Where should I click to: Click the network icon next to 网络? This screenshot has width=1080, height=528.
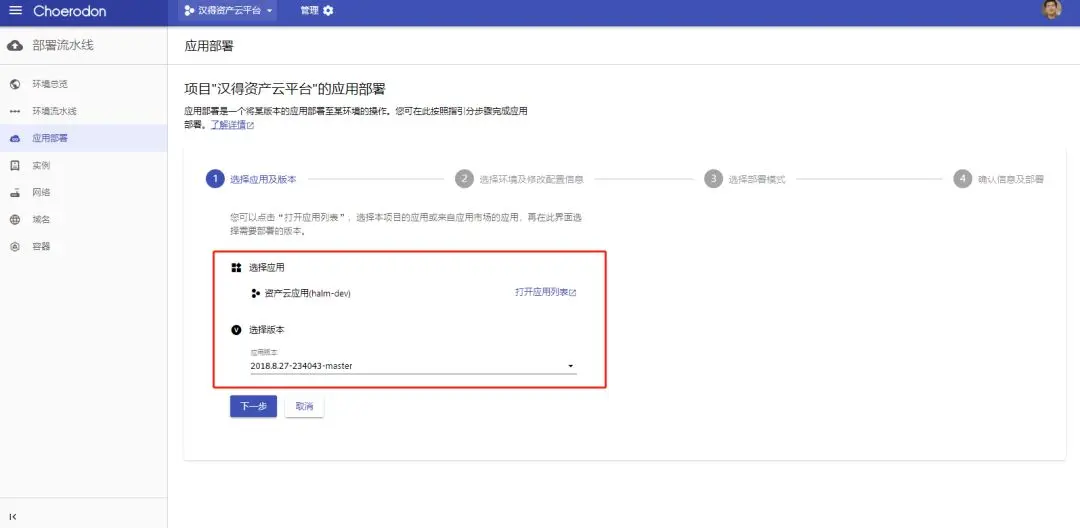click(14, 193)
